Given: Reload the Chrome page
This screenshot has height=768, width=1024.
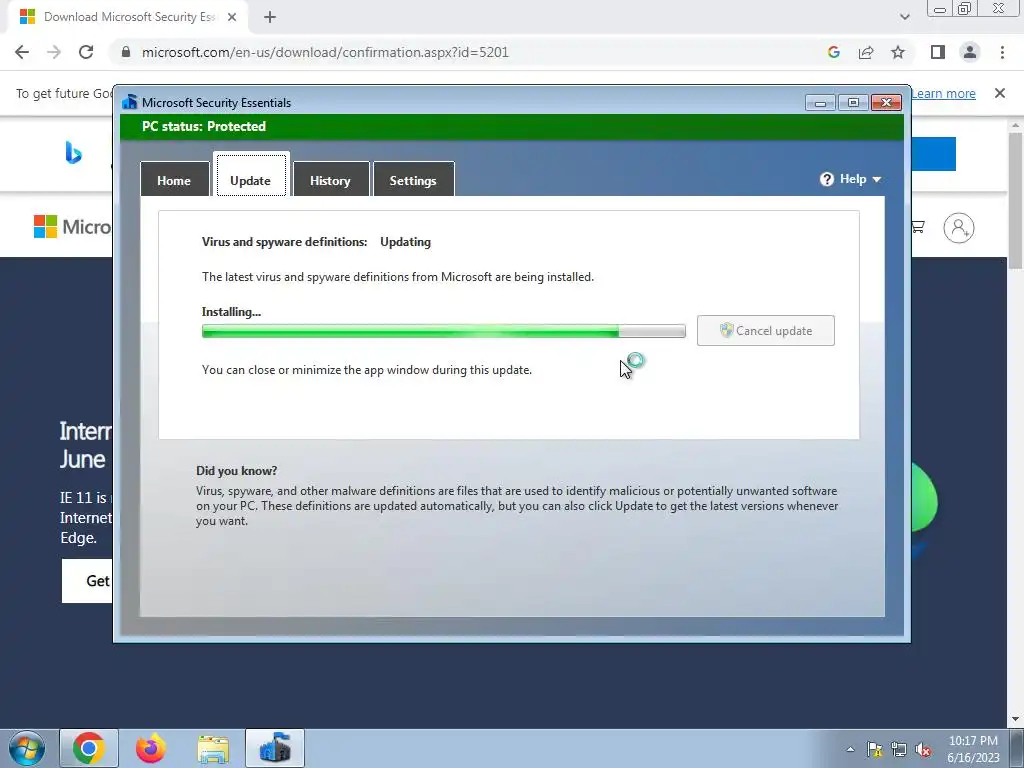Looking at the screenshot, I should (86, 52).
